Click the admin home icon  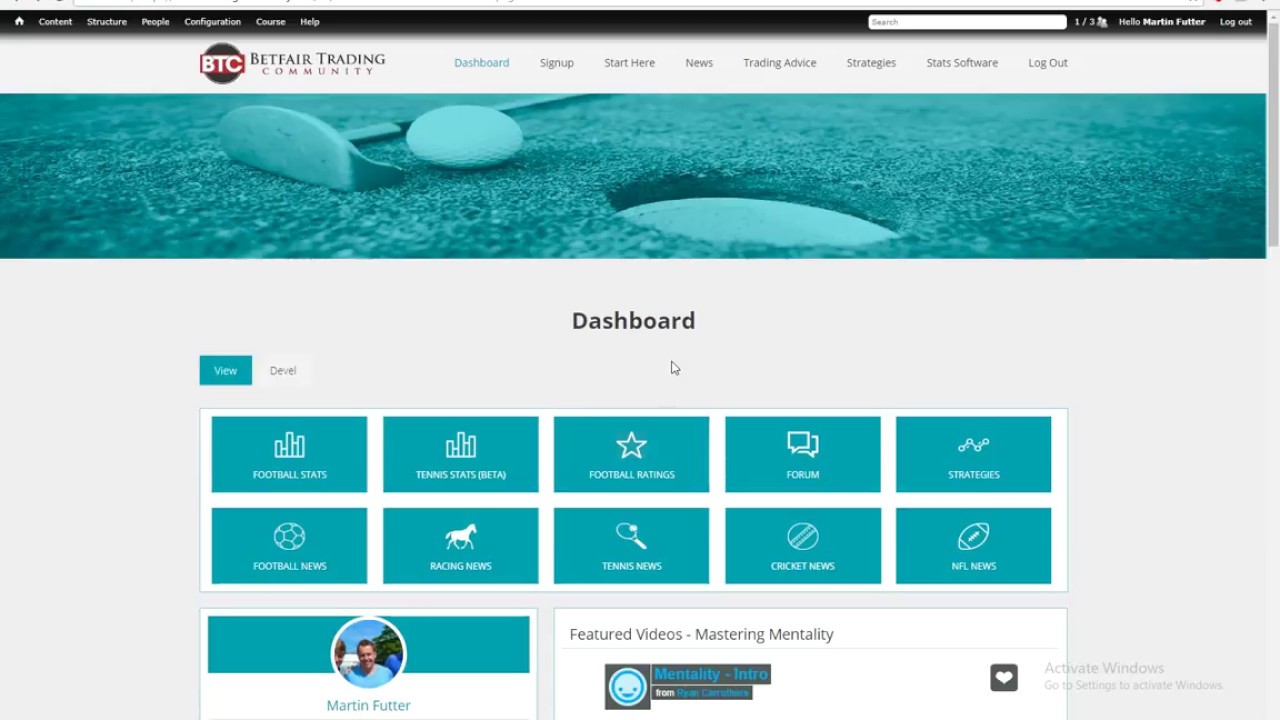[19, 21]
